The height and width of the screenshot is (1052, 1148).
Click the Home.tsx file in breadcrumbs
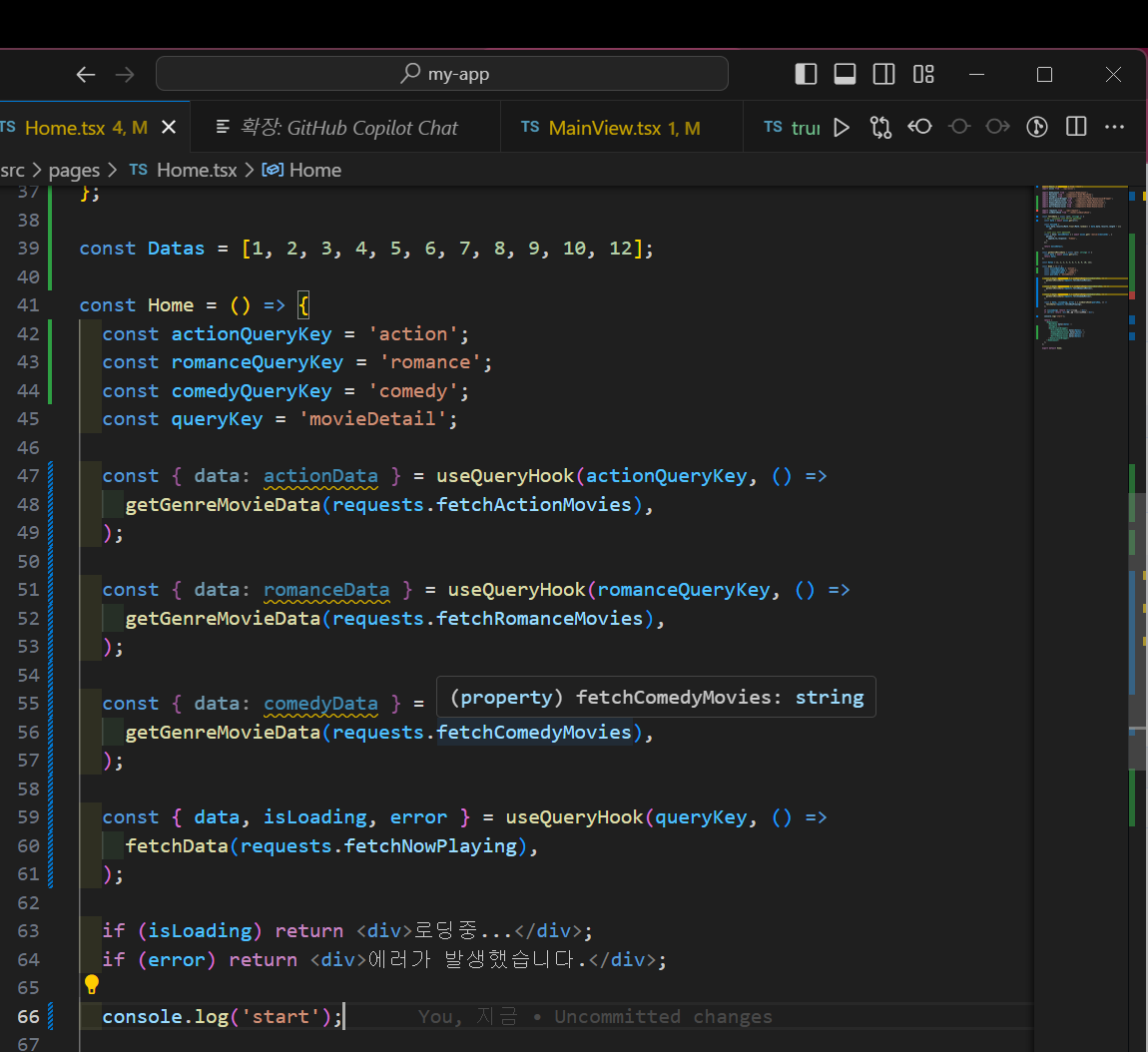point(196,170)
